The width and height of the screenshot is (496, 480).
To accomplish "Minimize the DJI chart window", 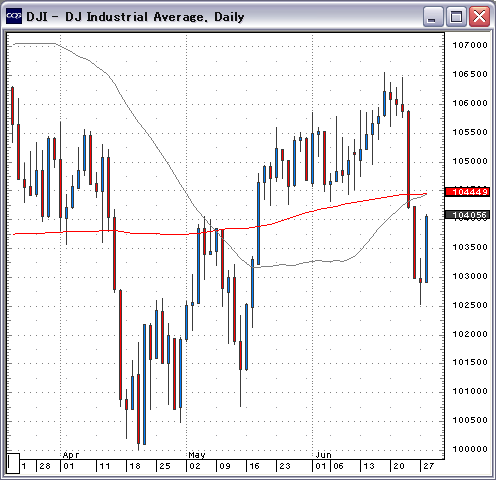I will (433, 16).
